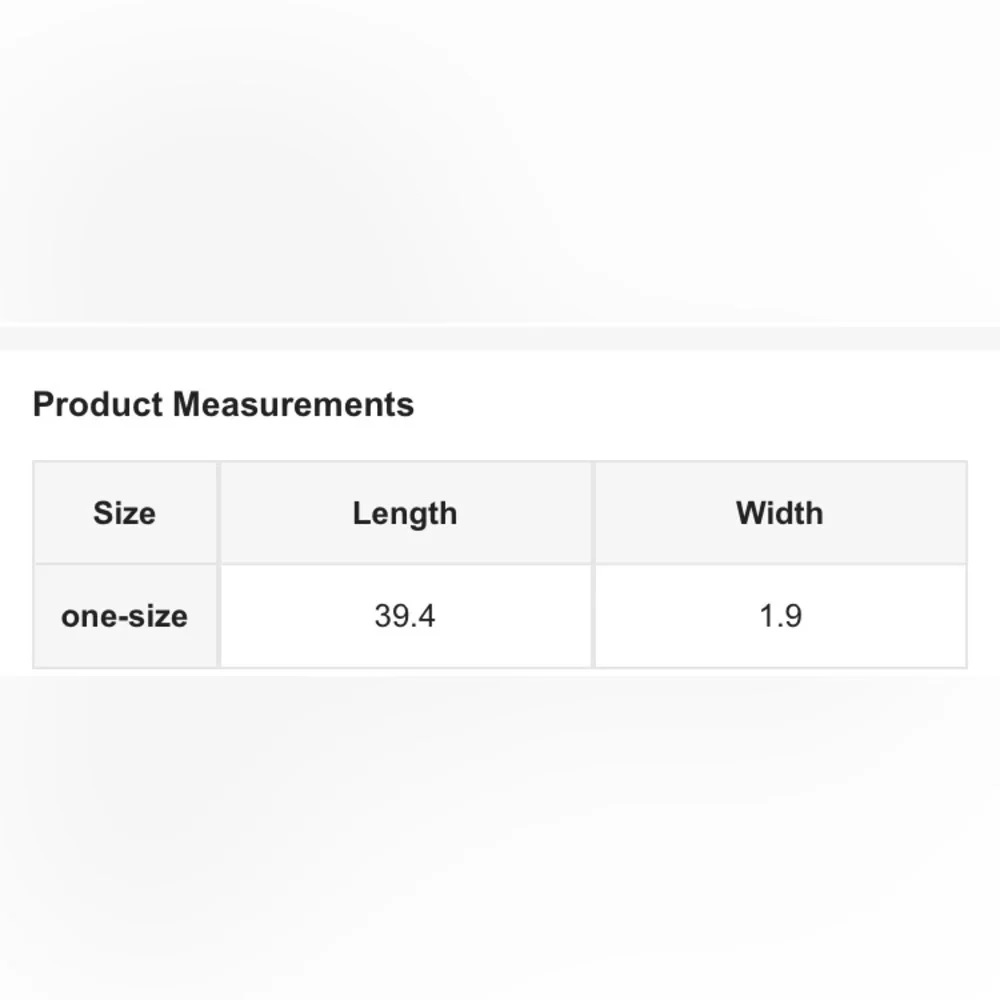Choose the table cell under Width

(781, 616)
